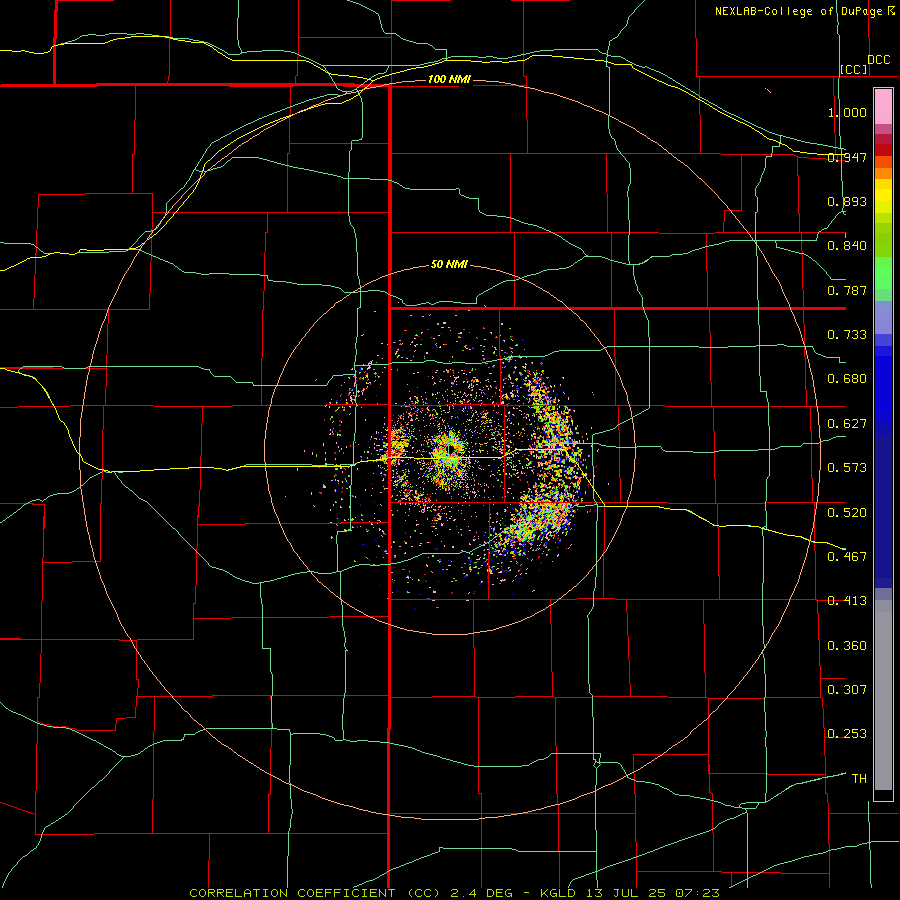Click the 0.840 scale value
Viewport: 900px width, 900px height.
(x=847, y=246)
